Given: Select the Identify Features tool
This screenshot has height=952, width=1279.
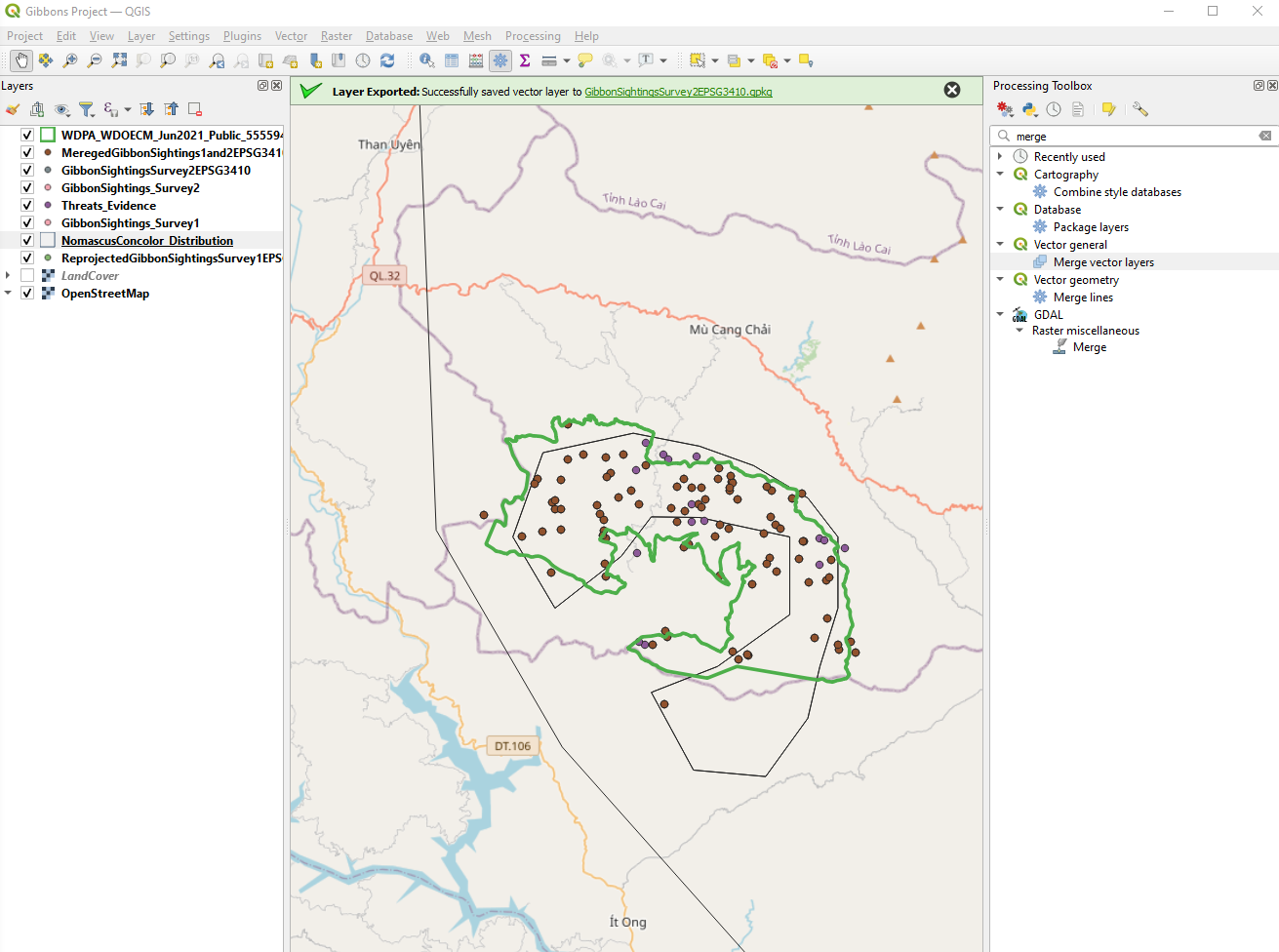Looking at the screenshot, I should pyautogui.click(x=427, y=60).
